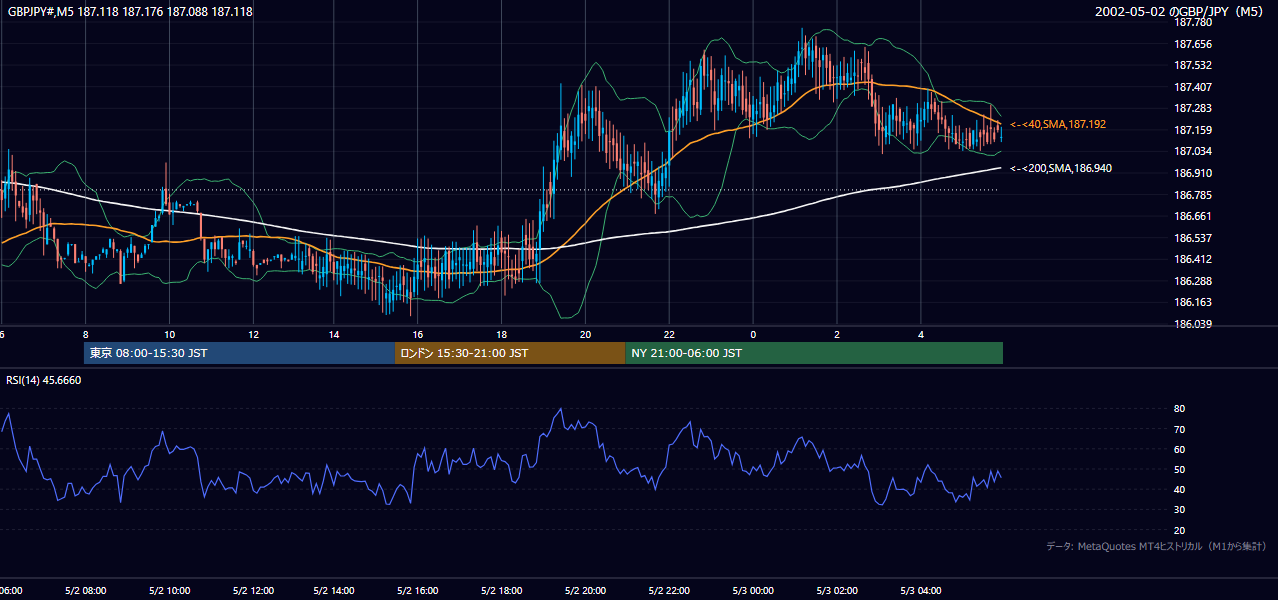Image resolution: width=1278 pixels, height=600 pixels.
Task: Click the 5/2 12:00 bottom time label
Action: (253, 591)
